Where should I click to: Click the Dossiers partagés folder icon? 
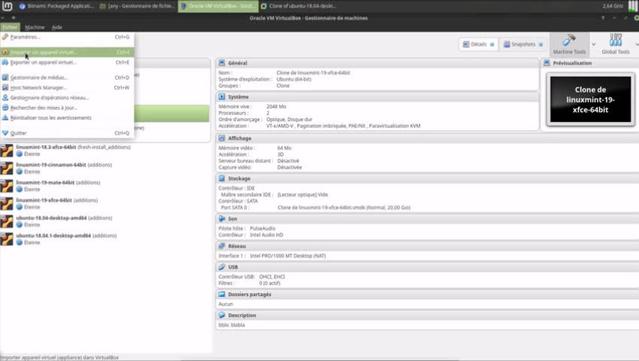[222, 294]
